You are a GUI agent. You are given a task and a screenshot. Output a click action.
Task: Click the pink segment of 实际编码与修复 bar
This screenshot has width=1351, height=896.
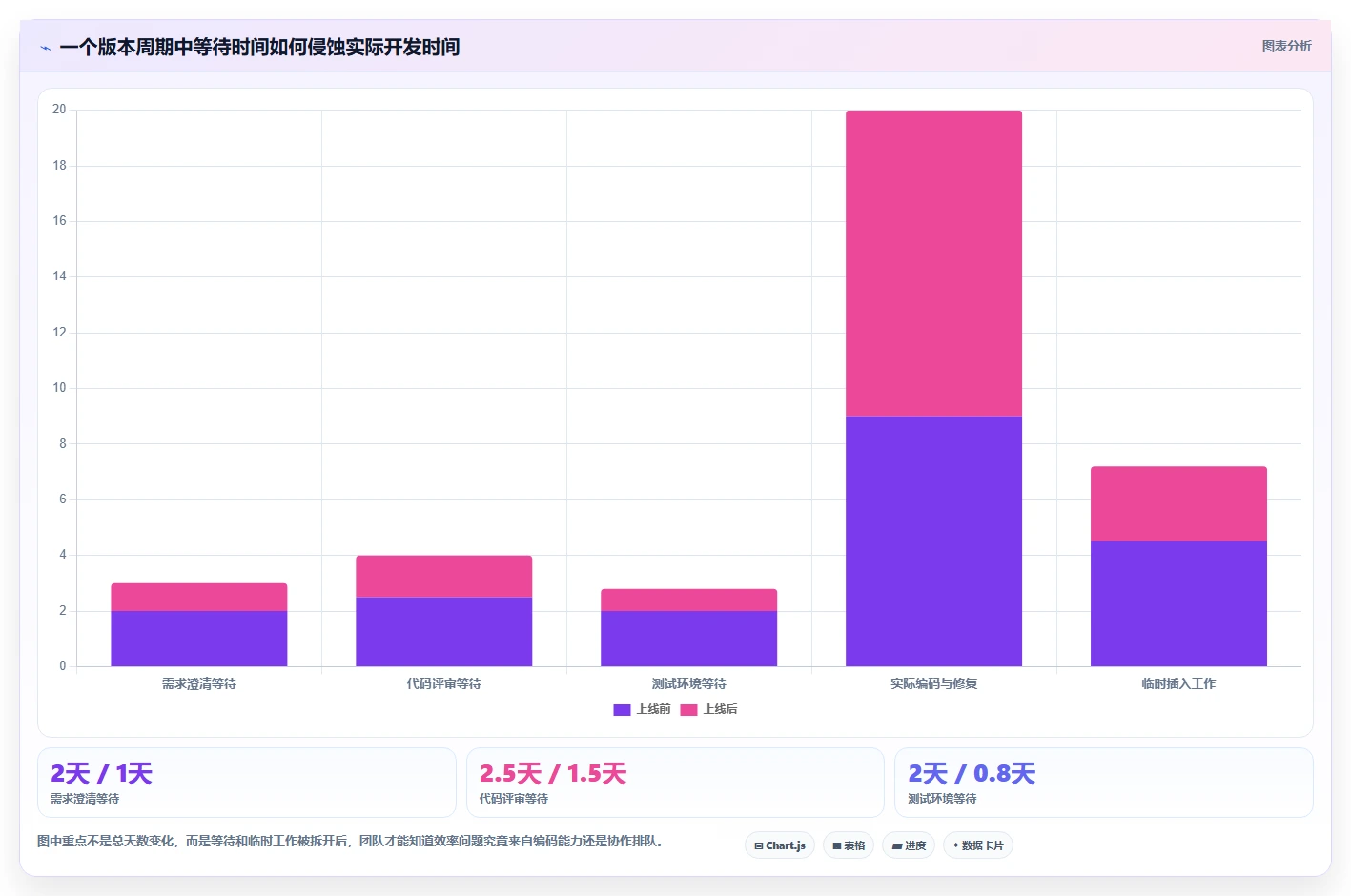(x=934, y=263)
